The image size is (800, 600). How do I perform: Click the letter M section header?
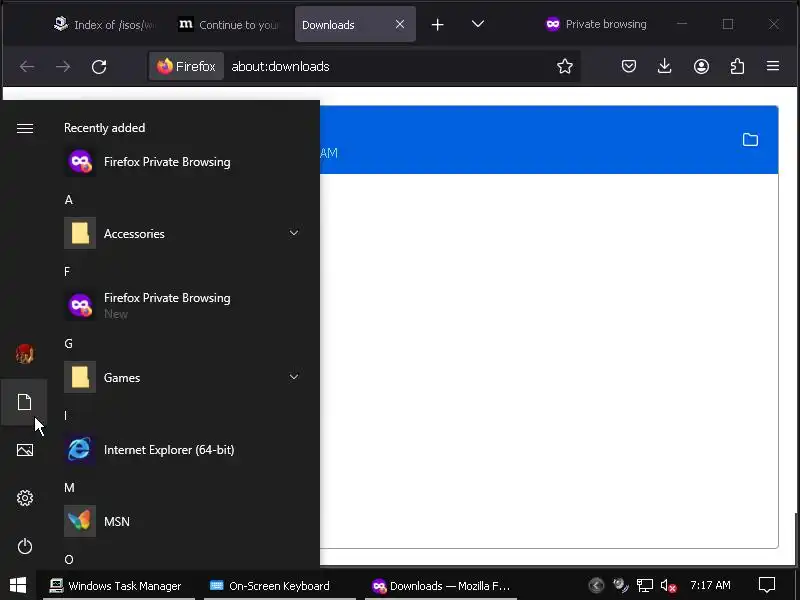[69, 487]
